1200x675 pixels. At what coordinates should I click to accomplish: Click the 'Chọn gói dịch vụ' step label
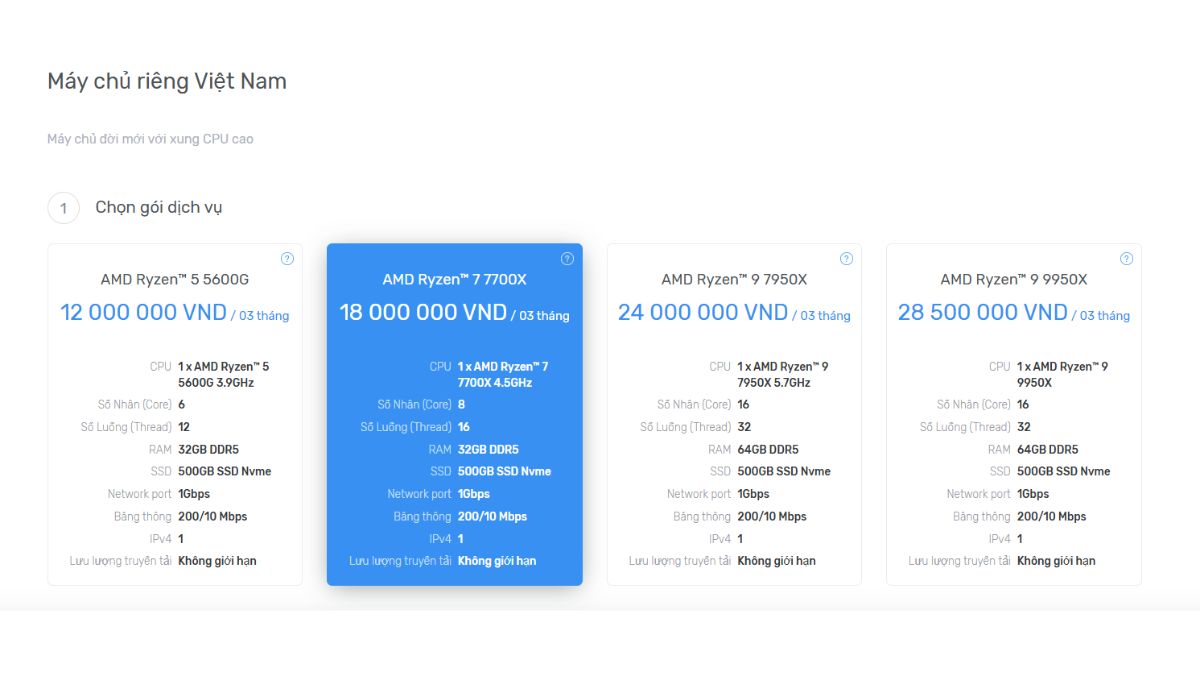pyautogui.click(x=159, y=207)
